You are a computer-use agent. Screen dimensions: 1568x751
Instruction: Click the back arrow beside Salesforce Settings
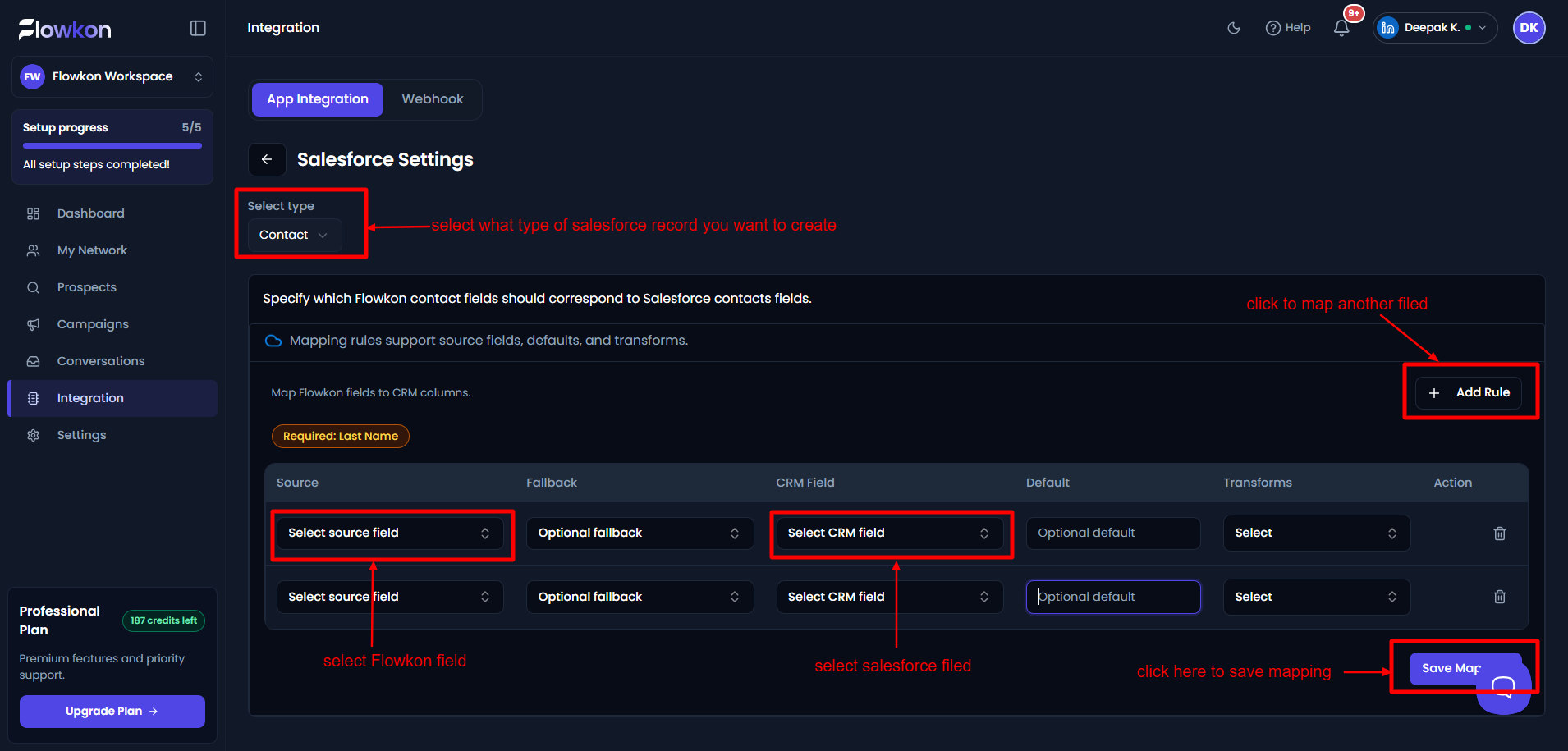tap(267, 159)
